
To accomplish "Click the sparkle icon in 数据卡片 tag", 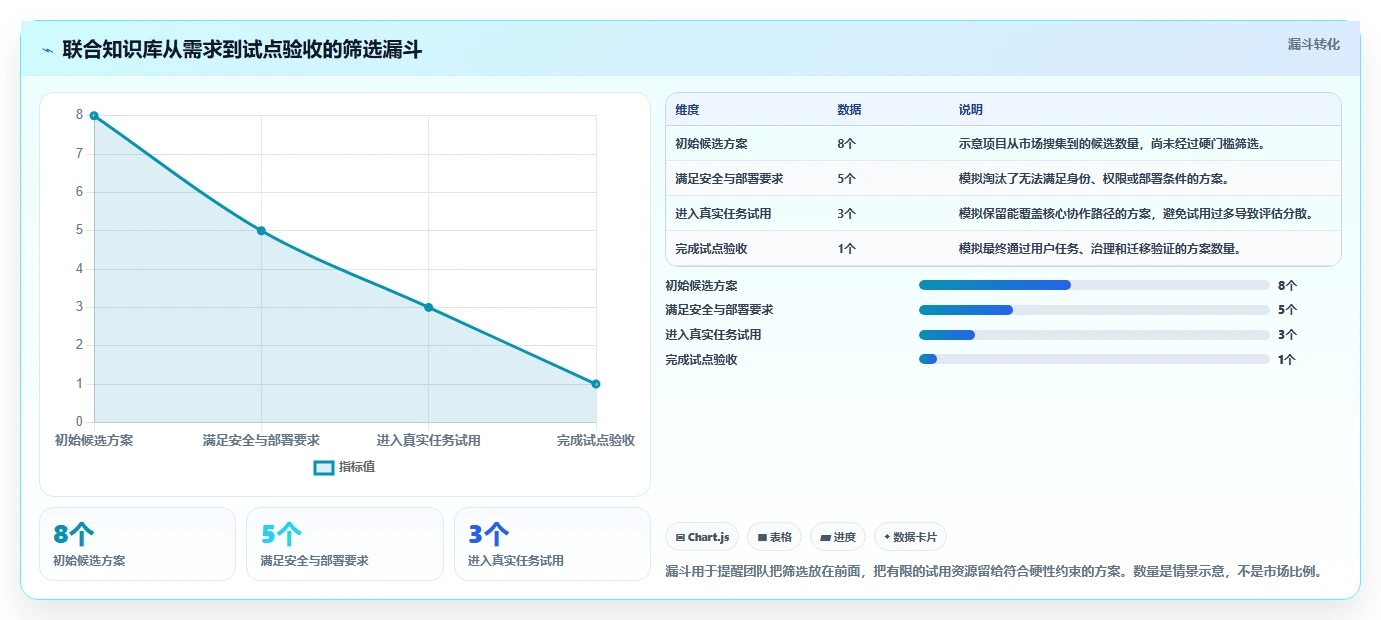I will pos(887,537).
